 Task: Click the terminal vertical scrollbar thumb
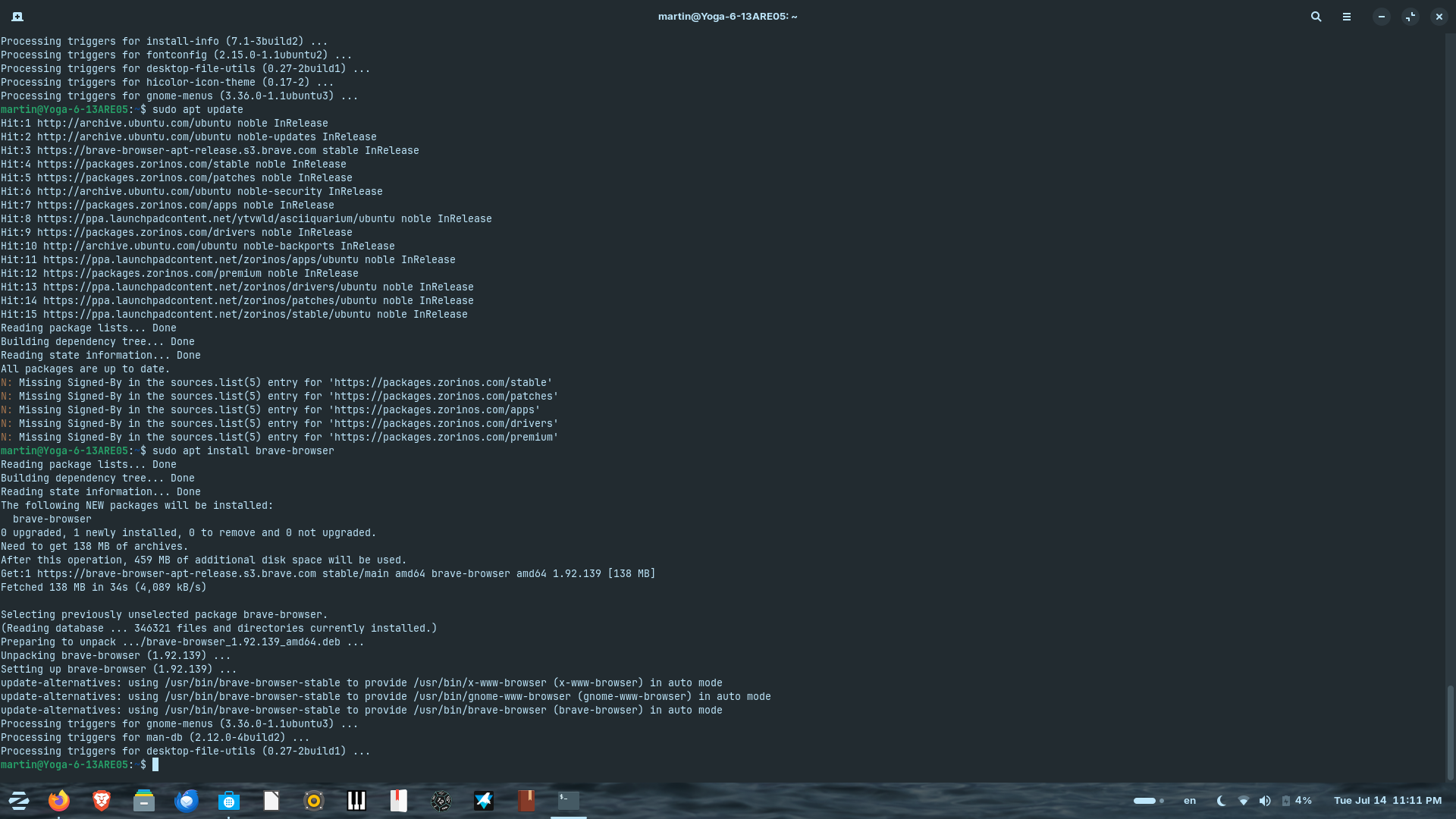point(1450,733)
